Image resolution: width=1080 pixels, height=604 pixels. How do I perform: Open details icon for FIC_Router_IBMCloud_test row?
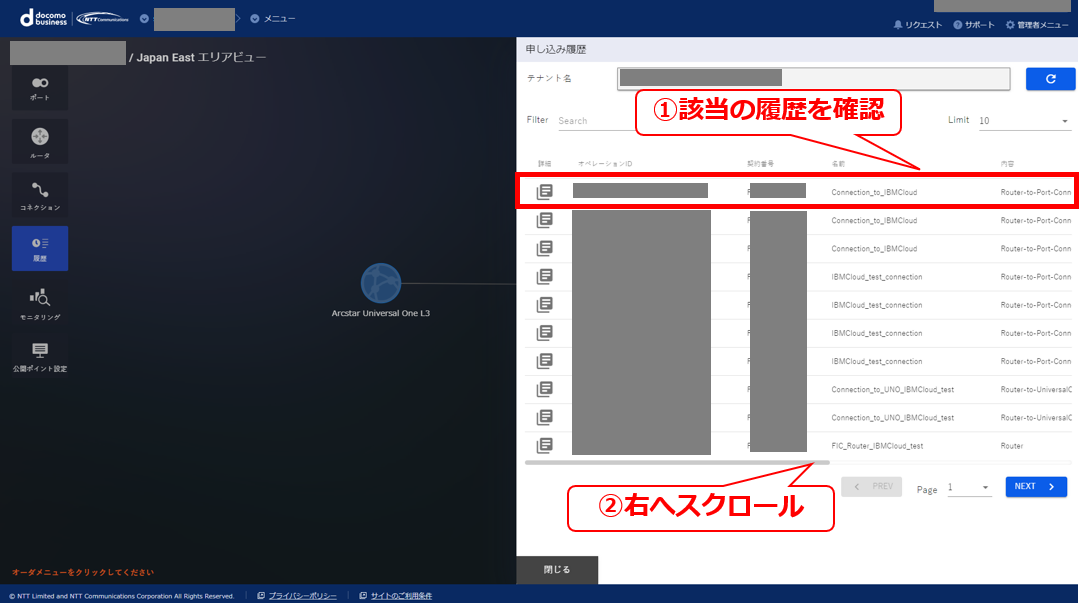(545, 445)
